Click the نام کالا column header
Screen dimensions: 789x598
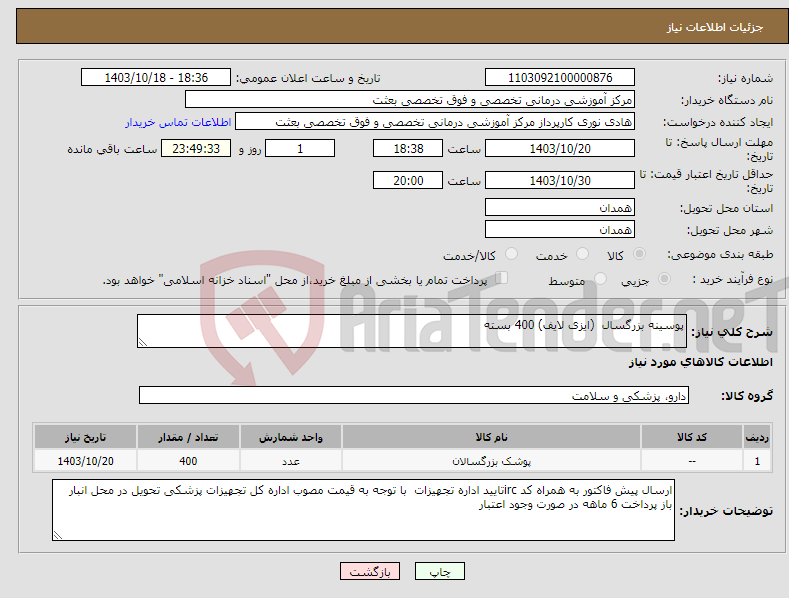pos(491,437)
